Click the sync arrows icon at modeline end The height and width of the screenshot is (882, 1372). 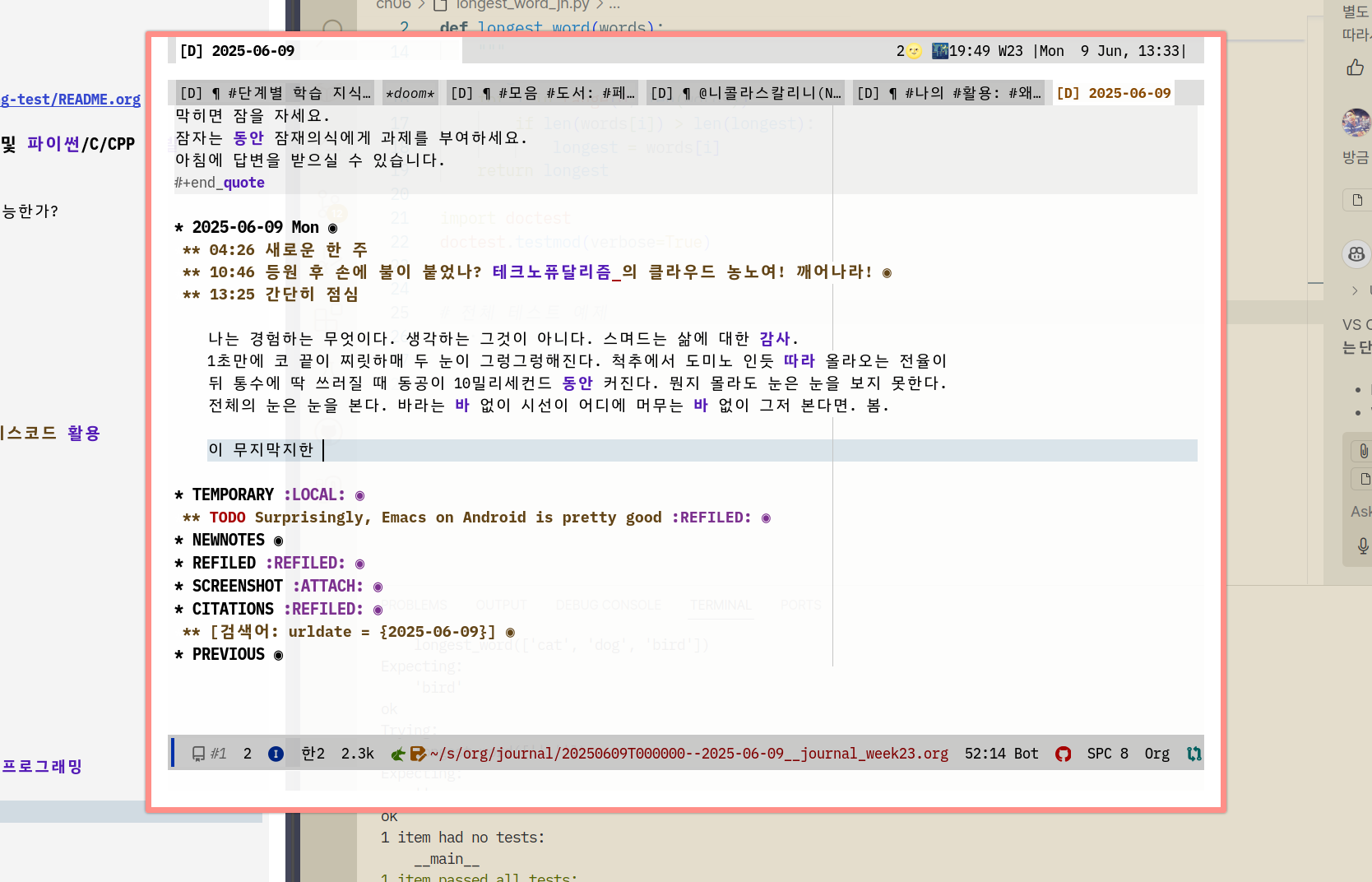click(x=1194, y=754)
